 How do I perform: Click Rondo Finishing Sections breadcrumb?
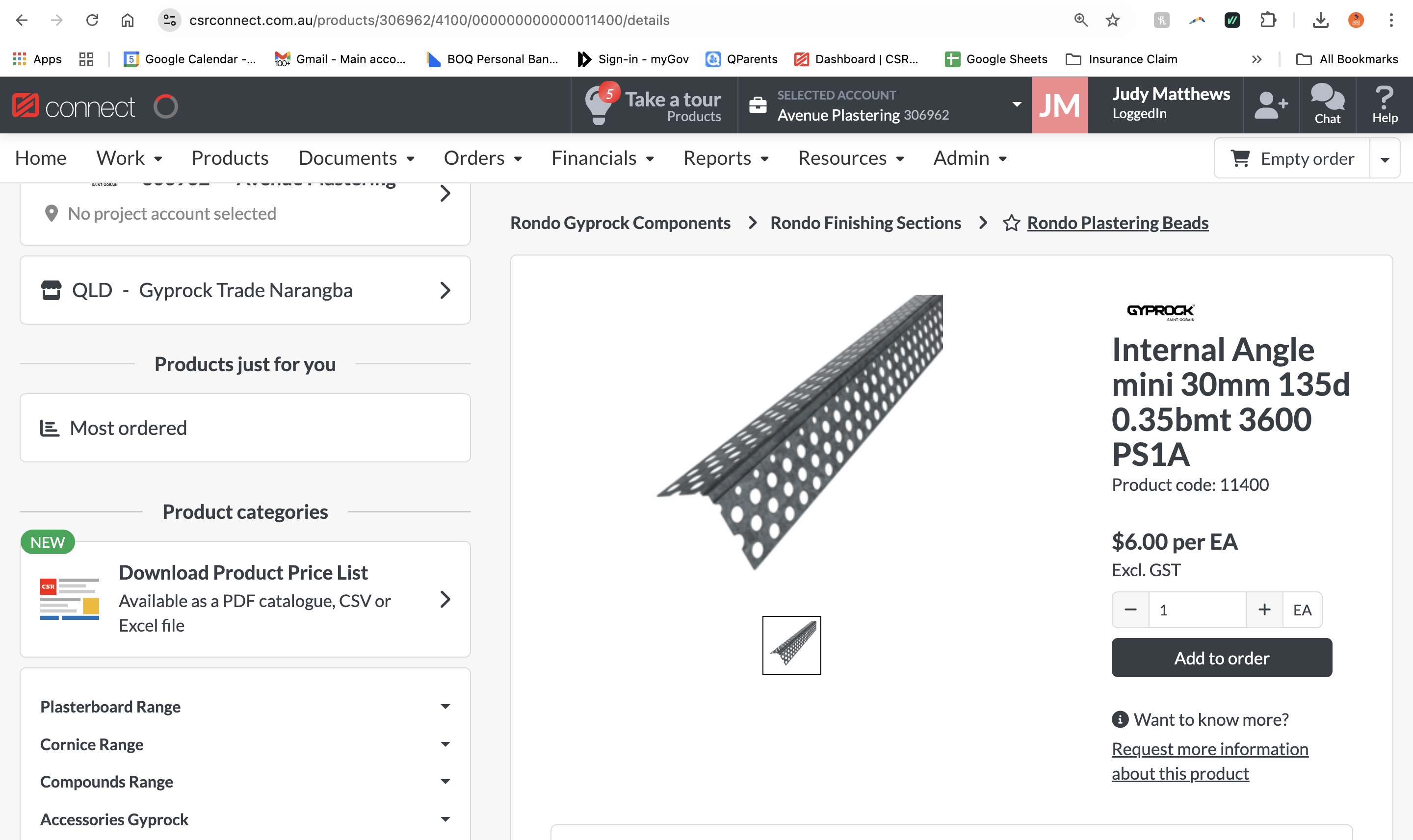[x=865, y=223]
